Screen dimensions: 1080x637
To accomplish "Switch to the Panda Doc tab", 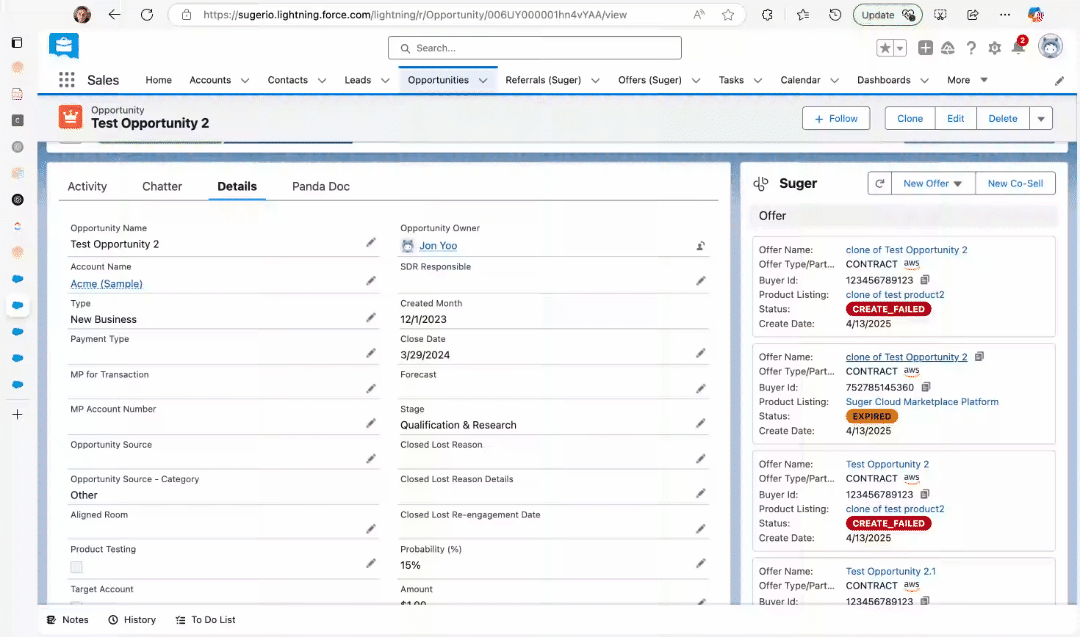I will click(x=320, y=187).
